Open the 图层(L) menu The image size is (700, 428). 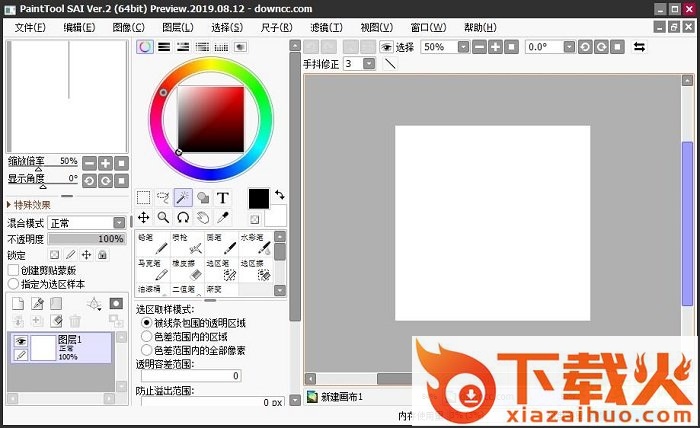point(178,28)
